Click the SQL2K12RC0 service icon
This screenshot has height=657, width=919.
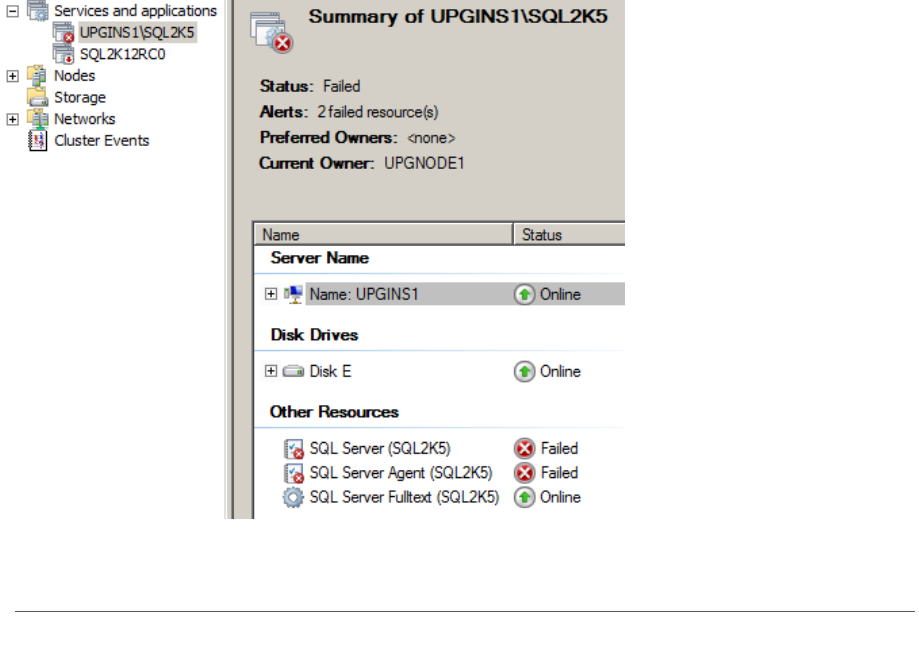[x=64, y=54]
